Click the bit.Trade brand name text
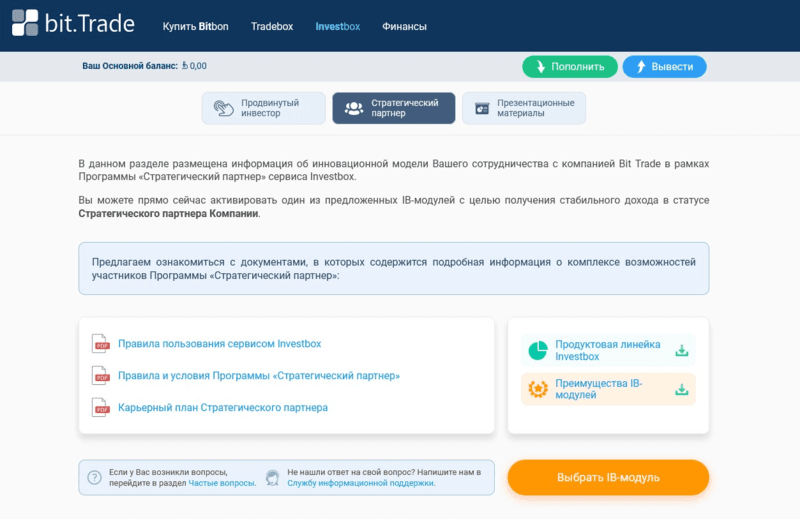800x519 pixels. pyautogui.click(x=90, y=23)
